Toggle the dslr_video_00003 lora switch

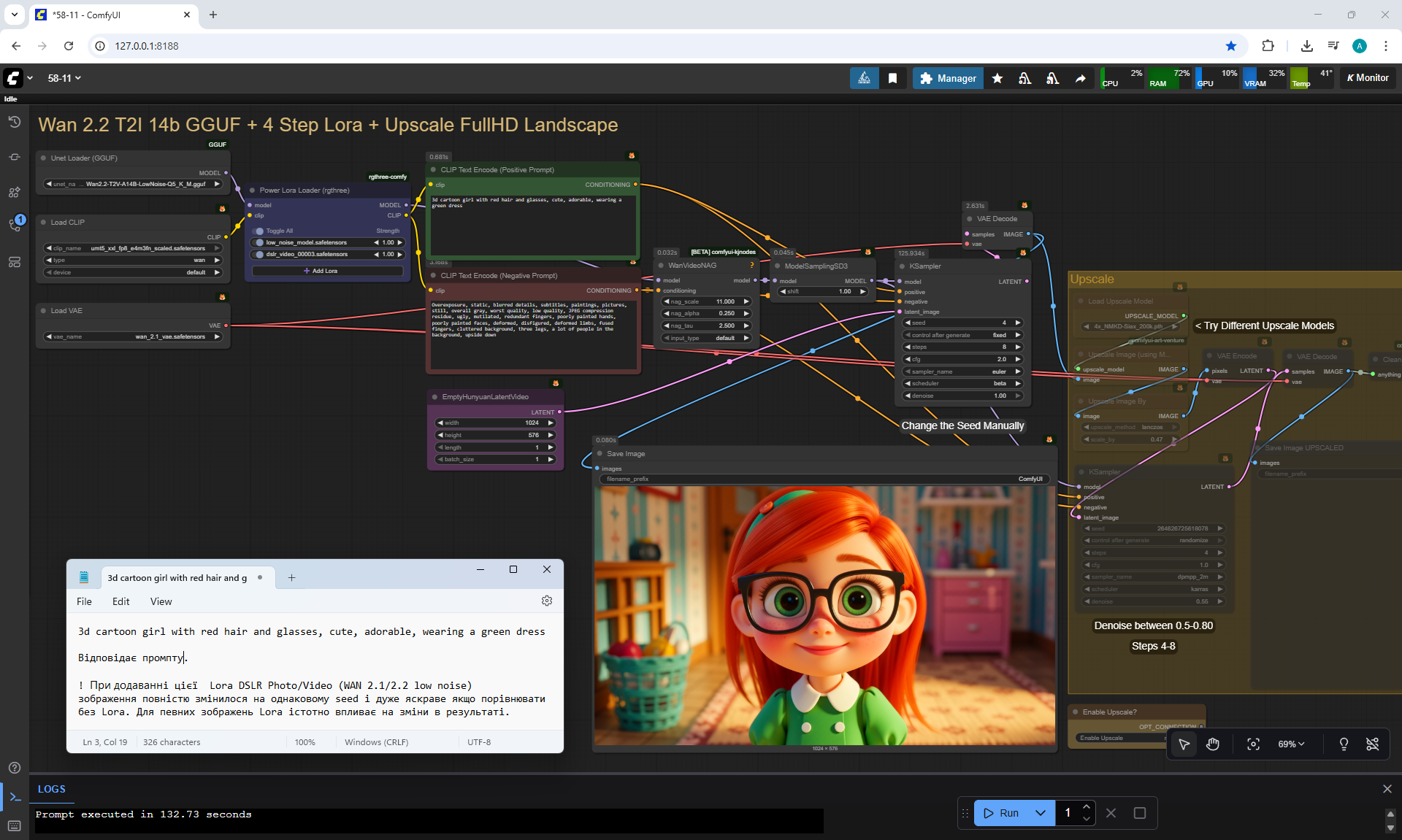click(259, 254)
